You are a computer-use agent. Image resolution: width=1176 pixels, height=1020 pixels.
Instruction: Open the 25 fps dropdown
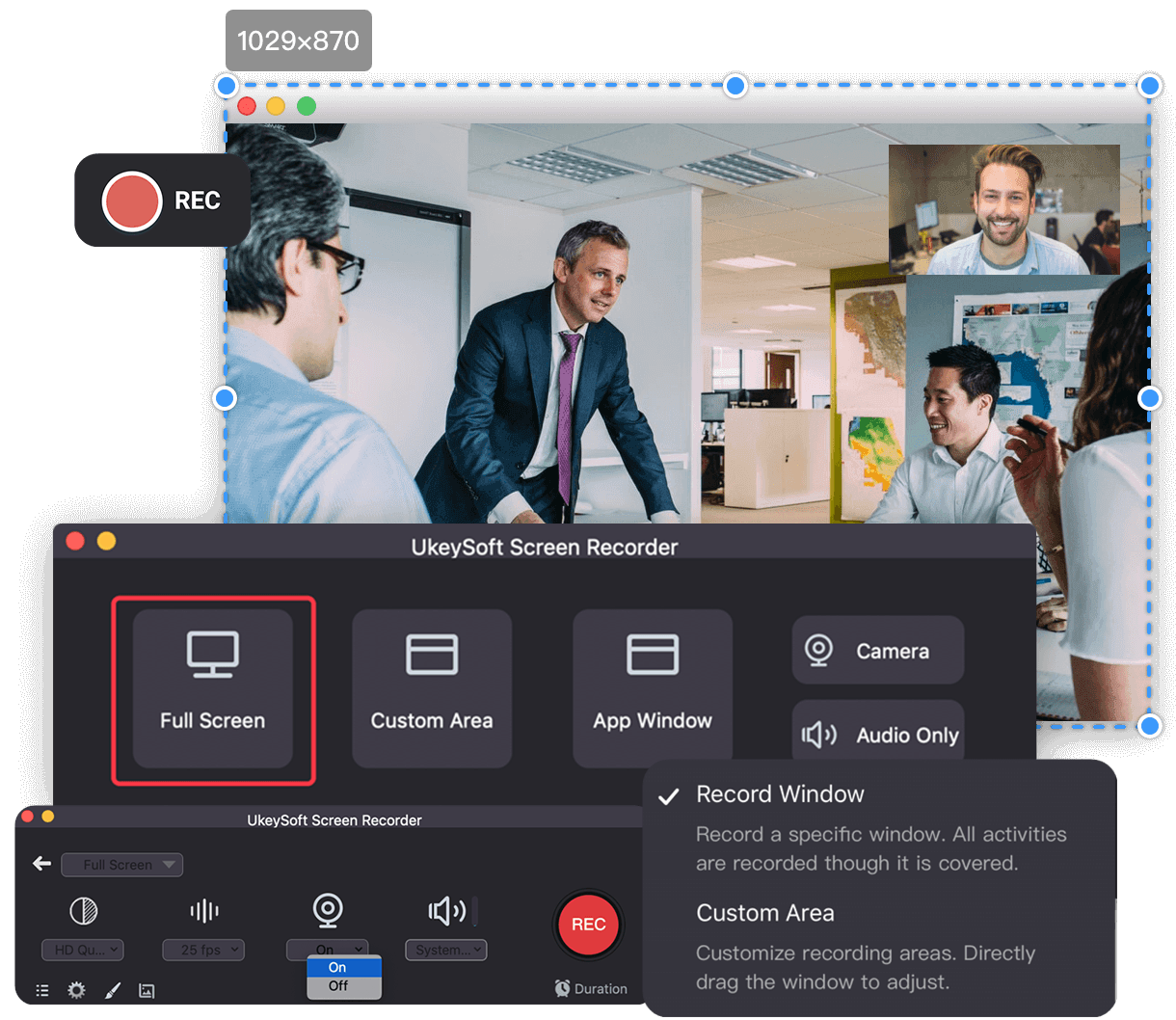coord(203,950)
